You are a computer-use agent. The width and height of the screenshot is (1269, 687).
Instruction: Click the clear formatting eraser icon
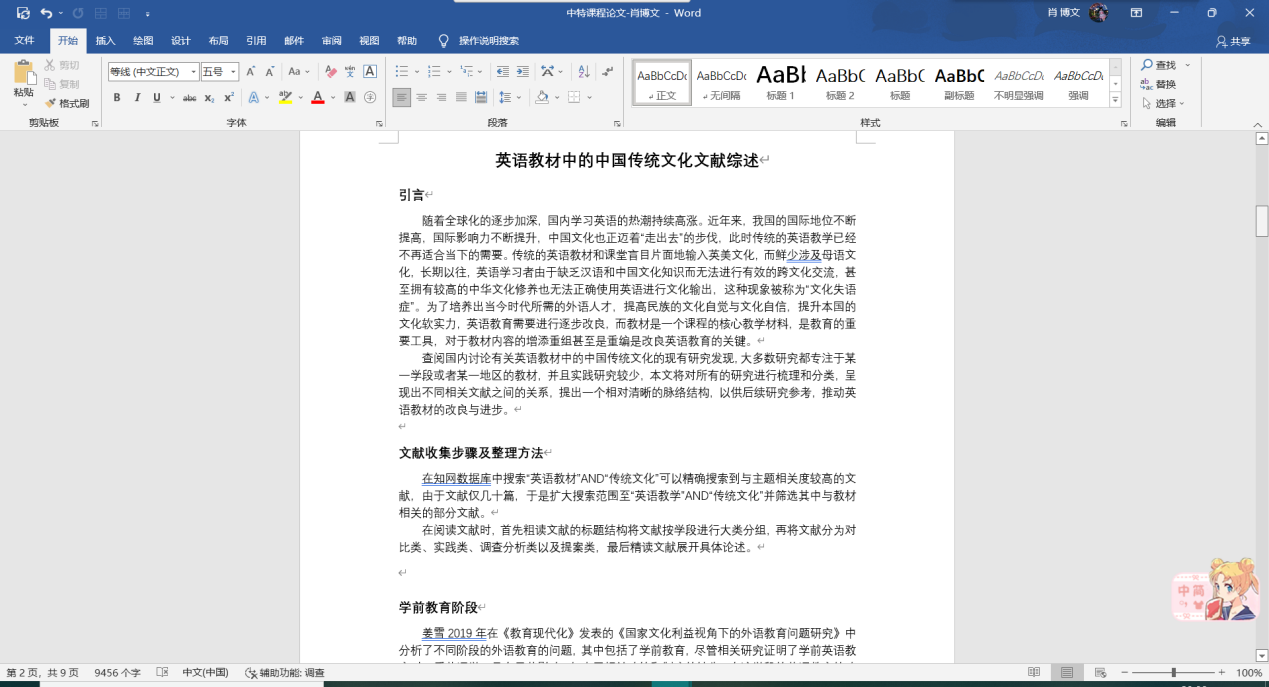tap(328, 71)
